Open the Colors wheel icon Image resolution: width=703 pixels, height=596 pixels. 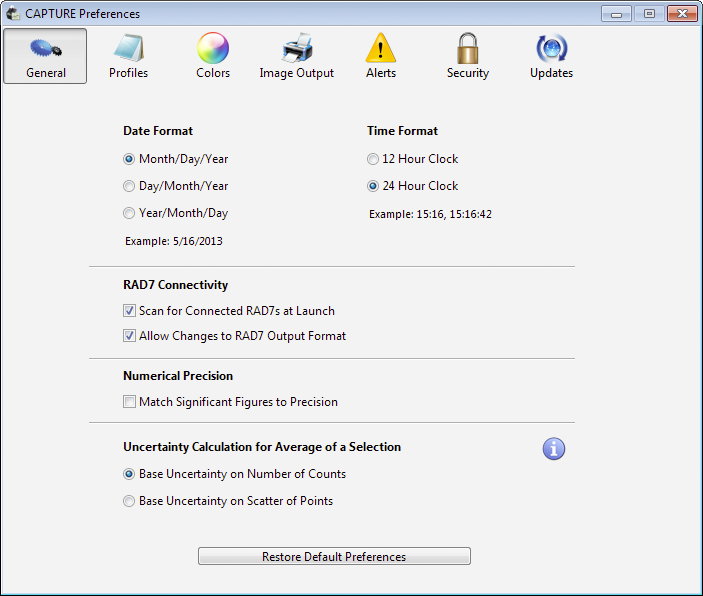(x=213, y=48)
